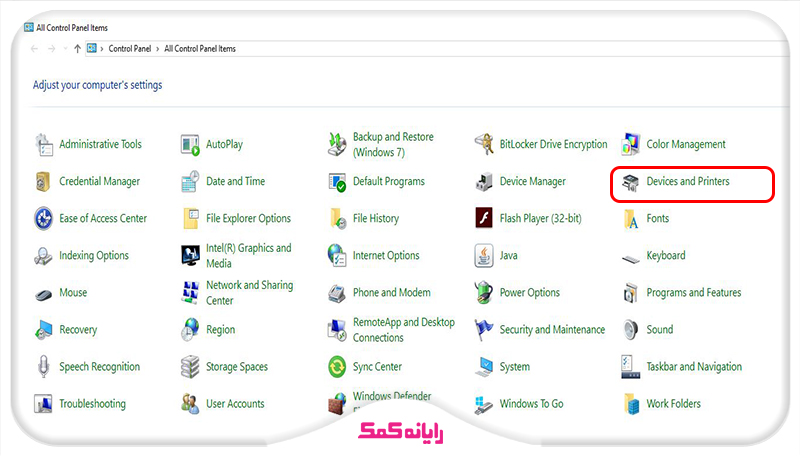Expand chevron after Control Panel breadcrumb
This screenshot has width=800, height=456.
tap(157, 49)
